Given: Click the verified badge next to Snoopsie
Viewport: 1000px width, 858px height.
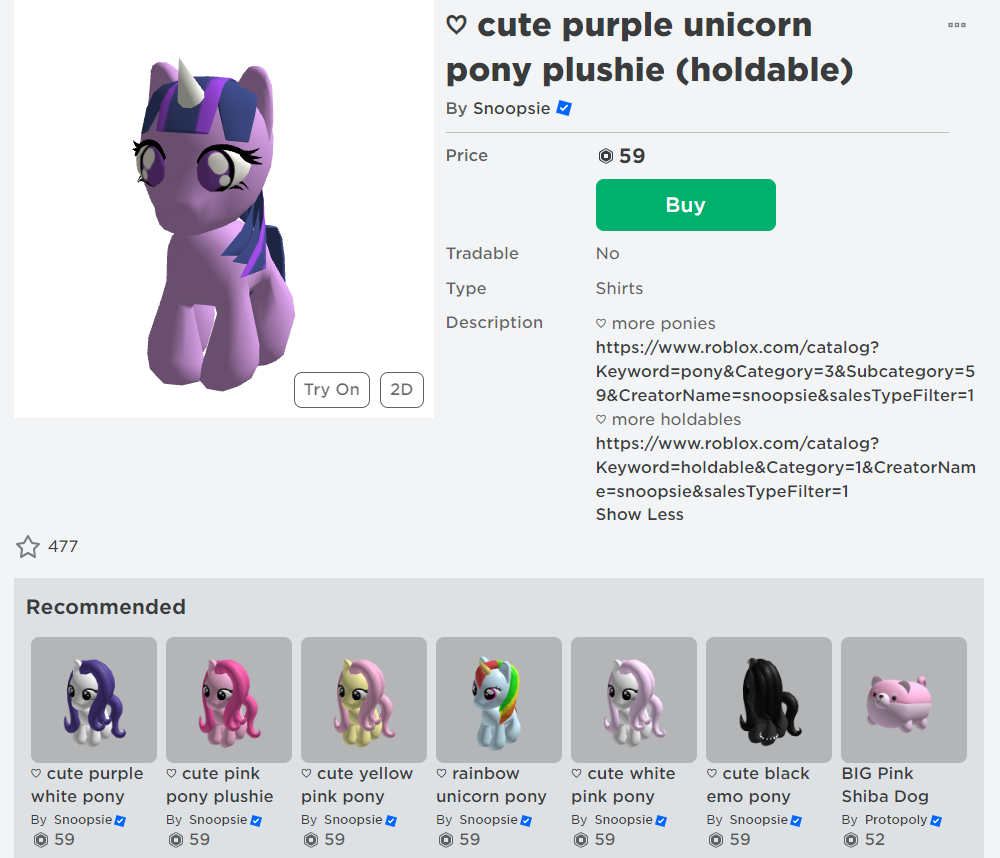Looking at the screenshot, I should click(564, 108).
